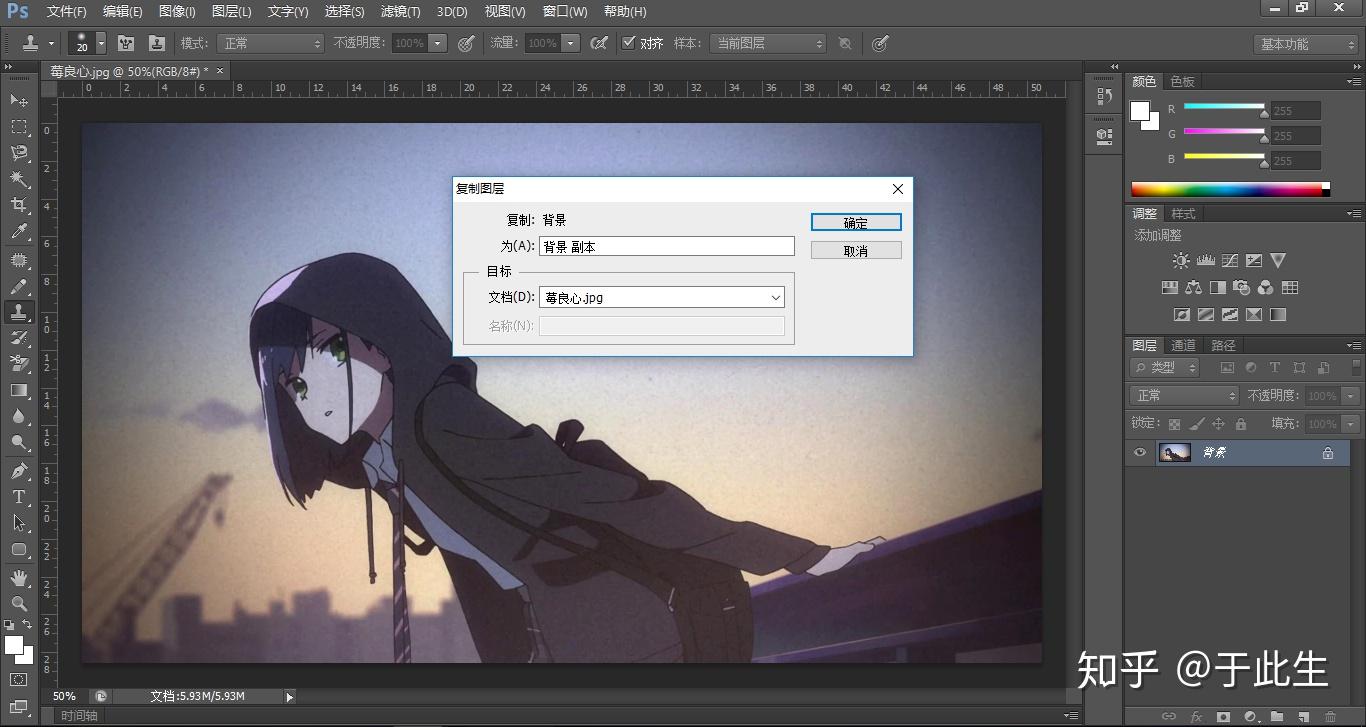Image resolution: width=1366 pixels, height=727 pixels.
Task: Expand the options bar Opacity dropdown arrow
Action: pyautogui.click(x=437, y=43)
